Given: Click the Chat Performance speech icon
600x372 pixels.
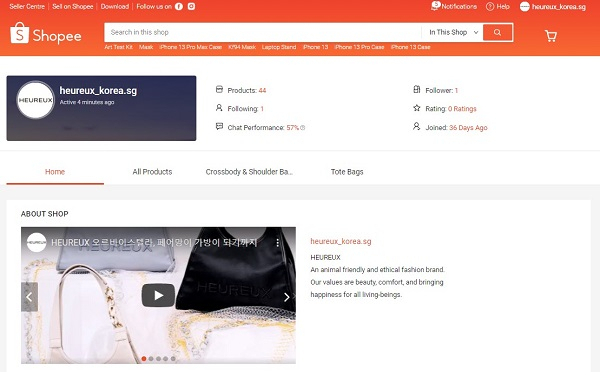Looking at the screenshot, I should (219, 126).
